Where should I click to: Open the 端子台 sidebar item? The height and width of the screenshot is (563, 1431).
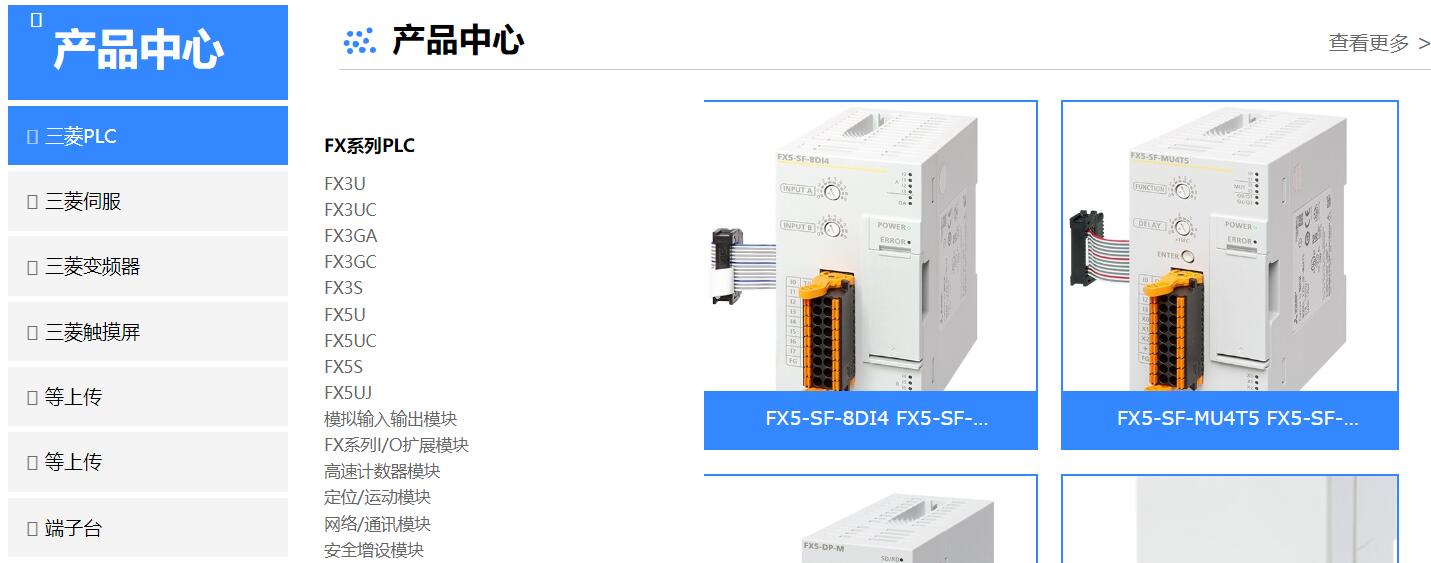point(148,528)
